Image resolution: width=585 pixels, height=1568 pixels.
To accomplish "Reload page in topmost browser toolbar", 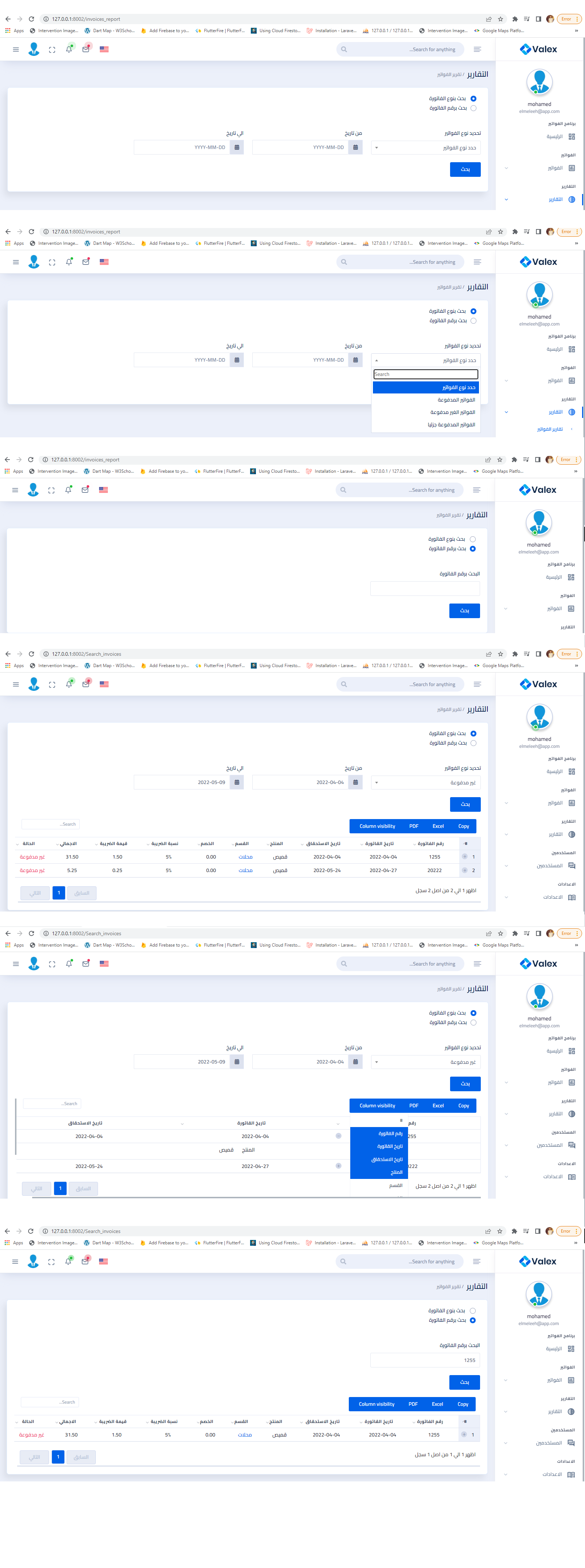I will point(32,19).
